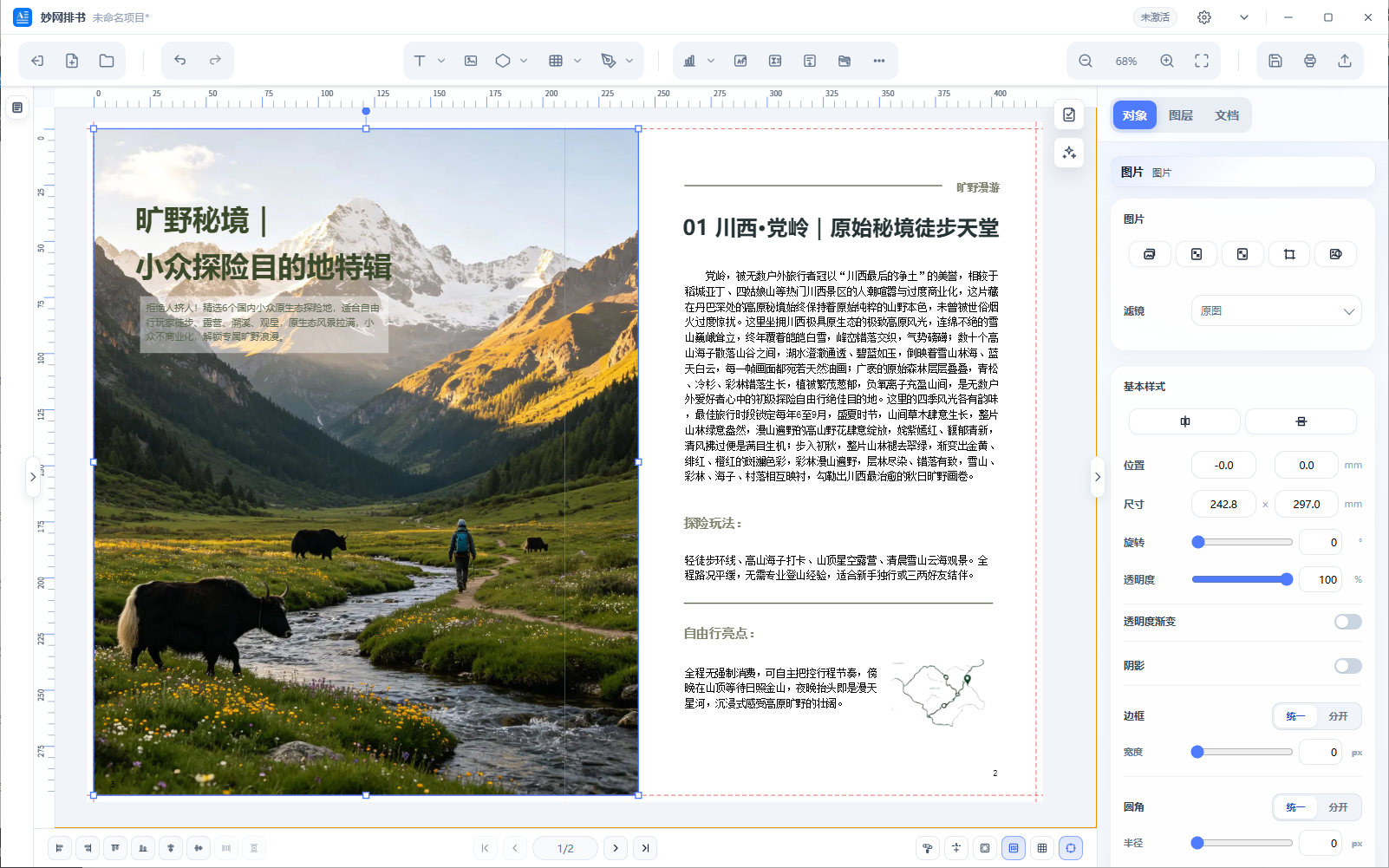Insert a table using the grid icon
The image size is (1389, 868).
(x=556, y=61)
